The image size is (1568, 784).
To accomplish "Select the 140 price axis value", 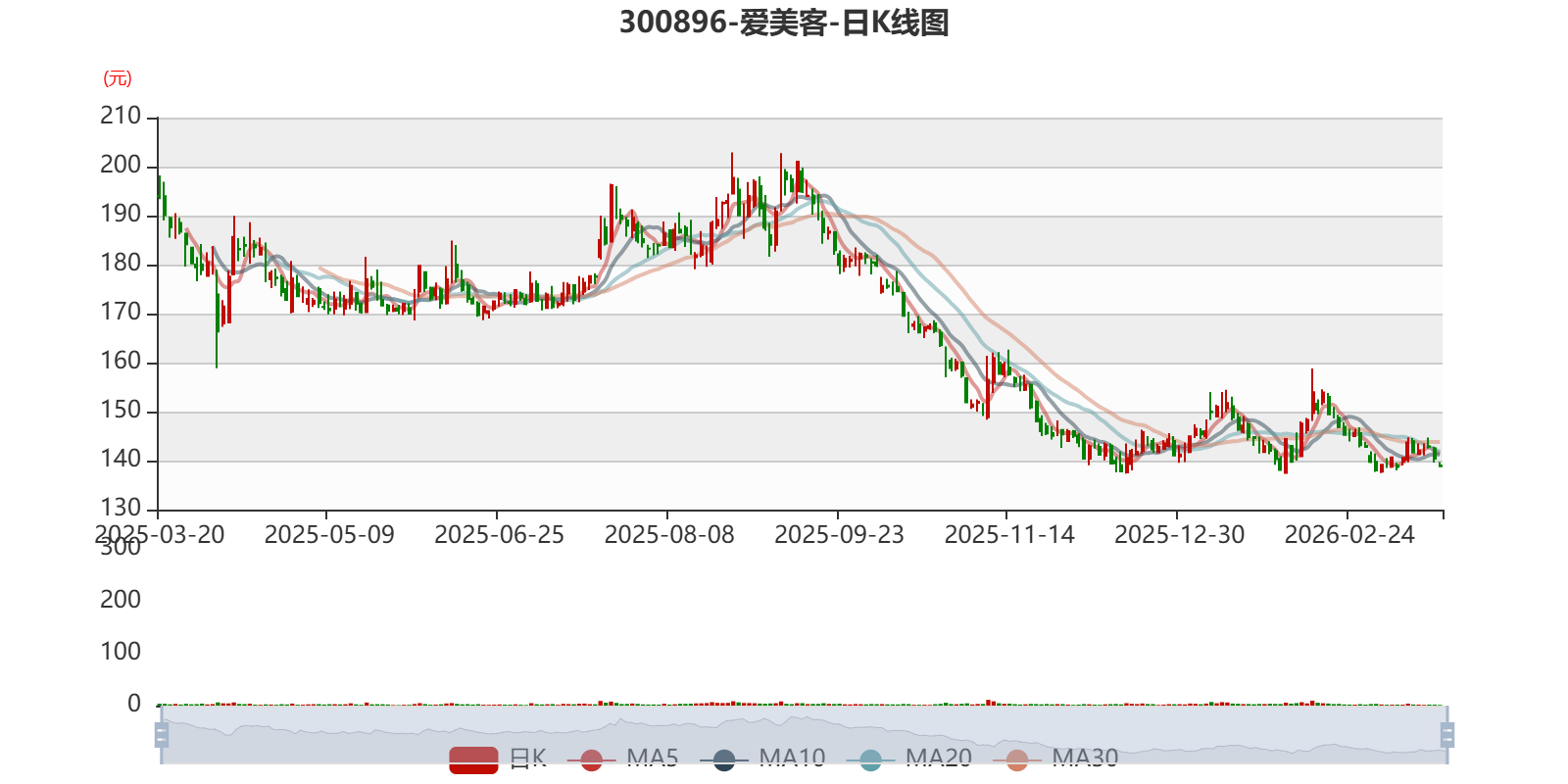I will pyautogui.click(x=121, y=459).
